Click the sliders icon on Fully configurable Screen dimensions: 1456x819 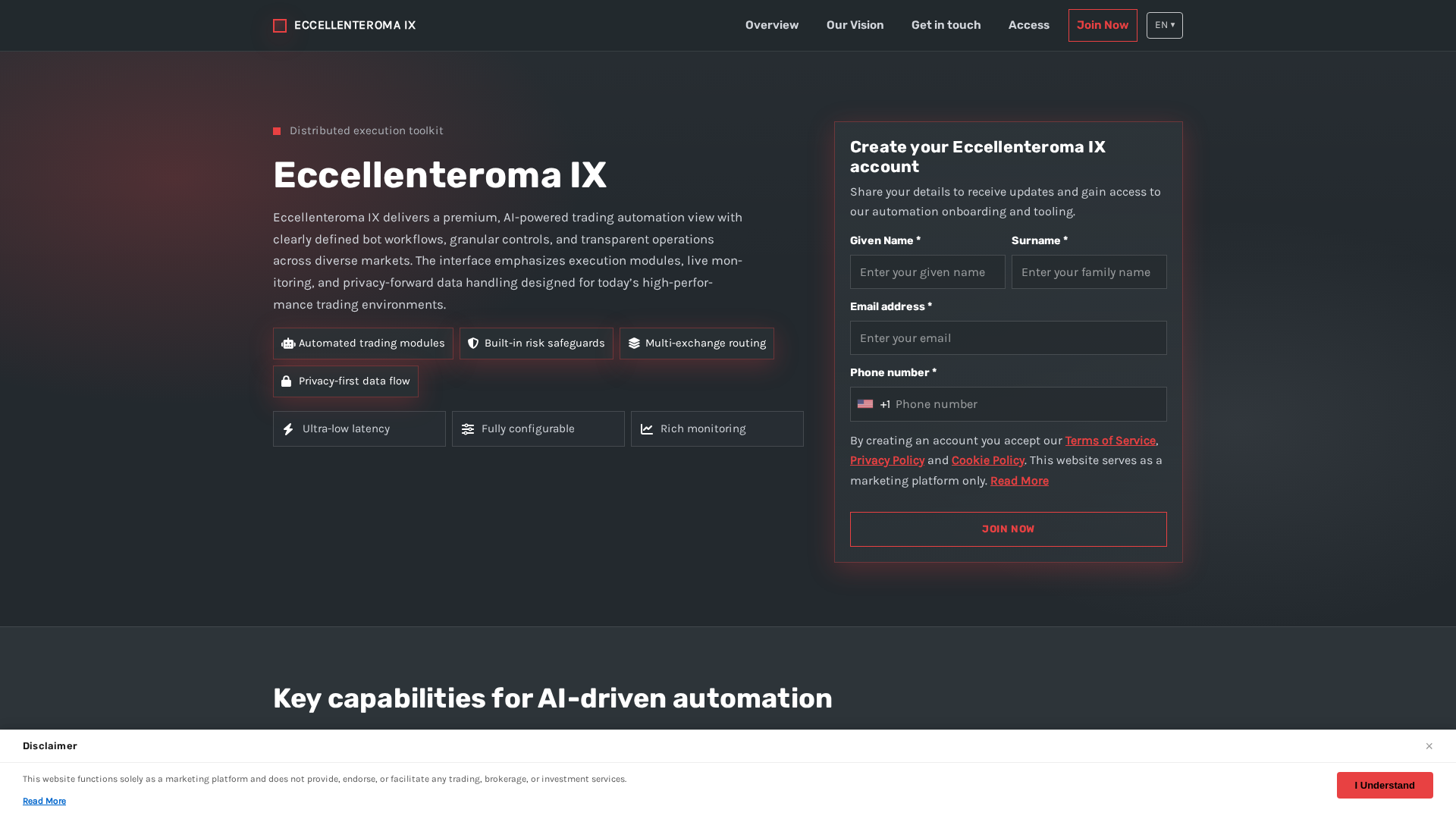click(468, 429)
